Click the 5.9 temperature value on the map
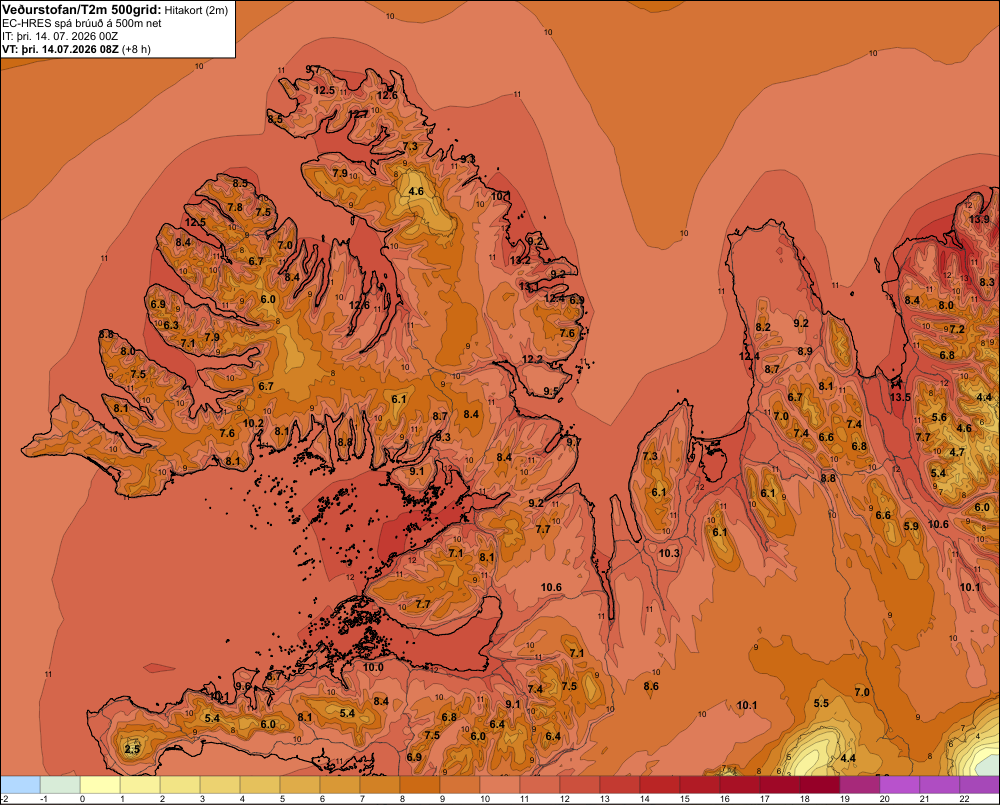 [911, 526]
